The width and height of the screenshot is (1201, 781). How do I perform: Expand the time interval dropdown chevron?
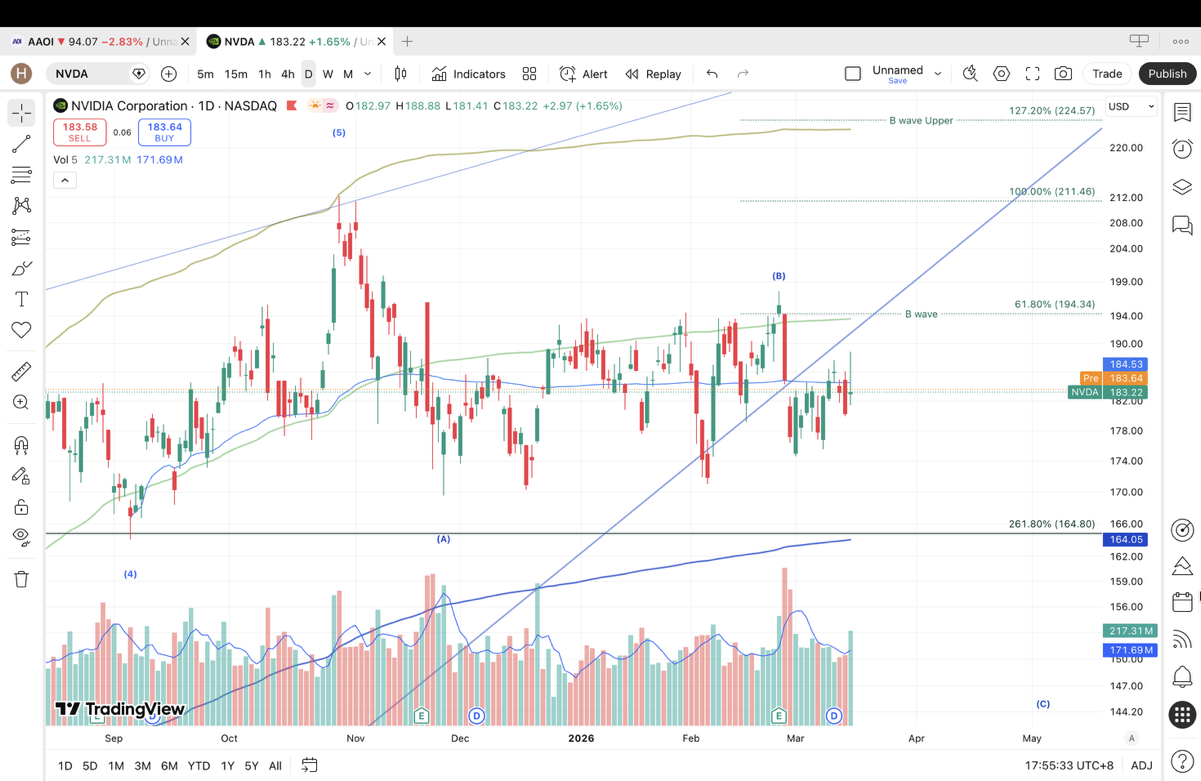(368, 74)
